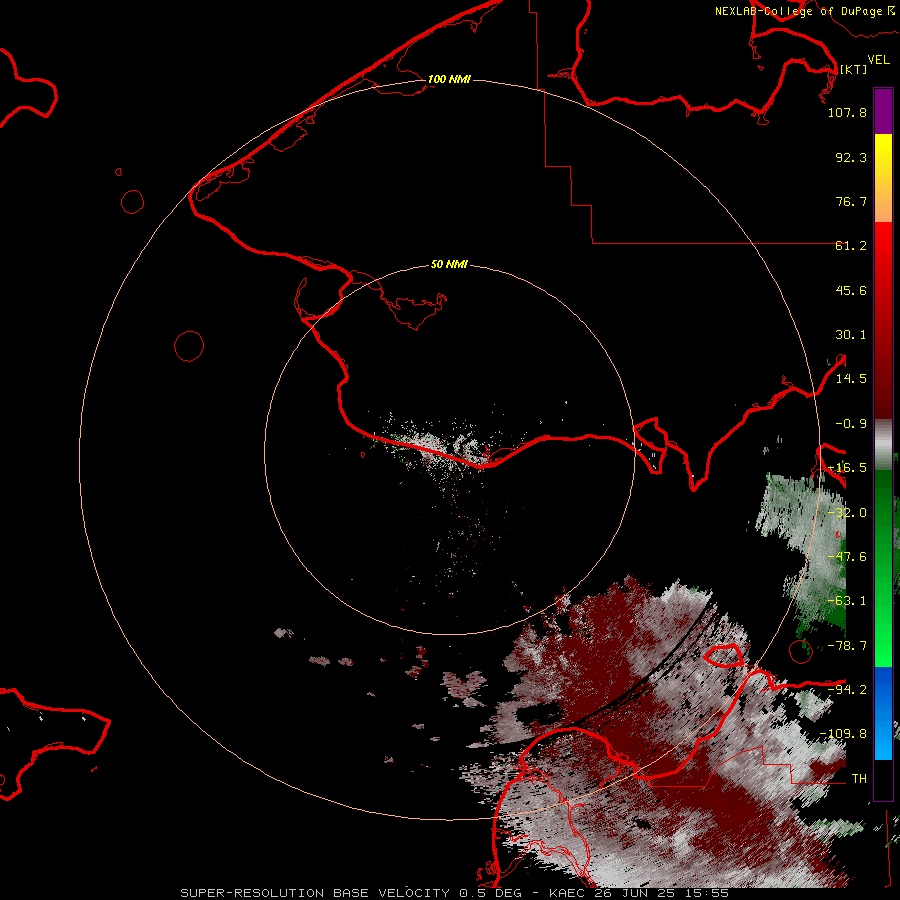Select the 14.5 scale value
Viewport: 900px width, 900px height.
point(851,379)
